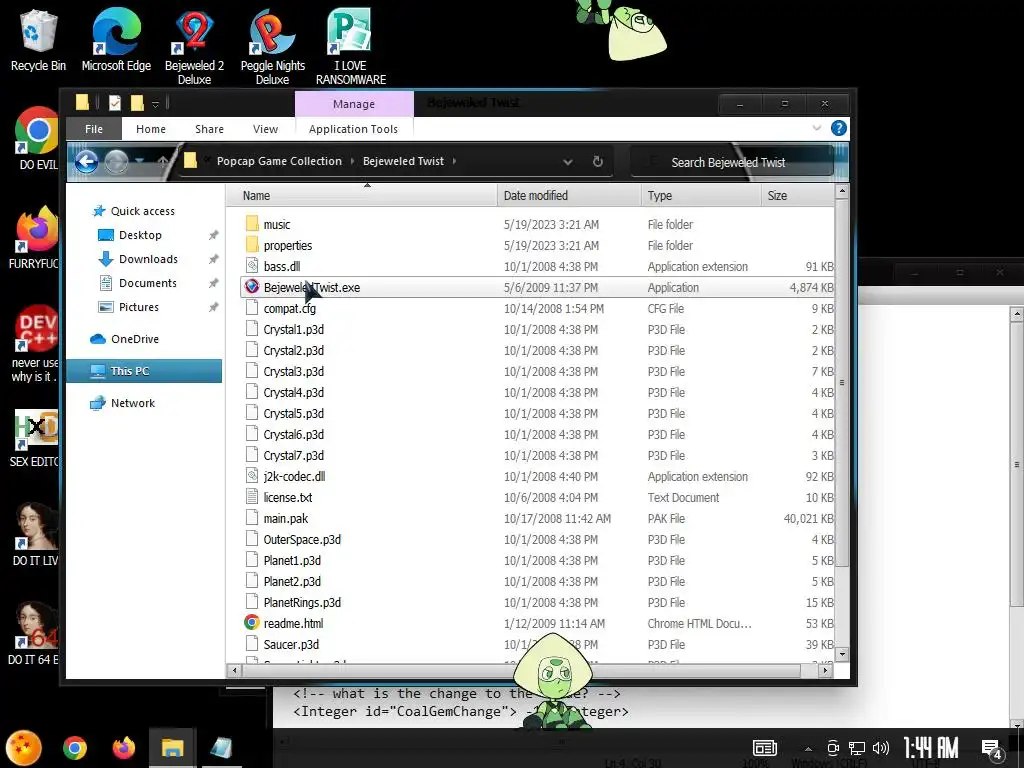The image size is (1024, 768).
Task: Select Network in navigation pane
Action: click(x=133, y=403)
